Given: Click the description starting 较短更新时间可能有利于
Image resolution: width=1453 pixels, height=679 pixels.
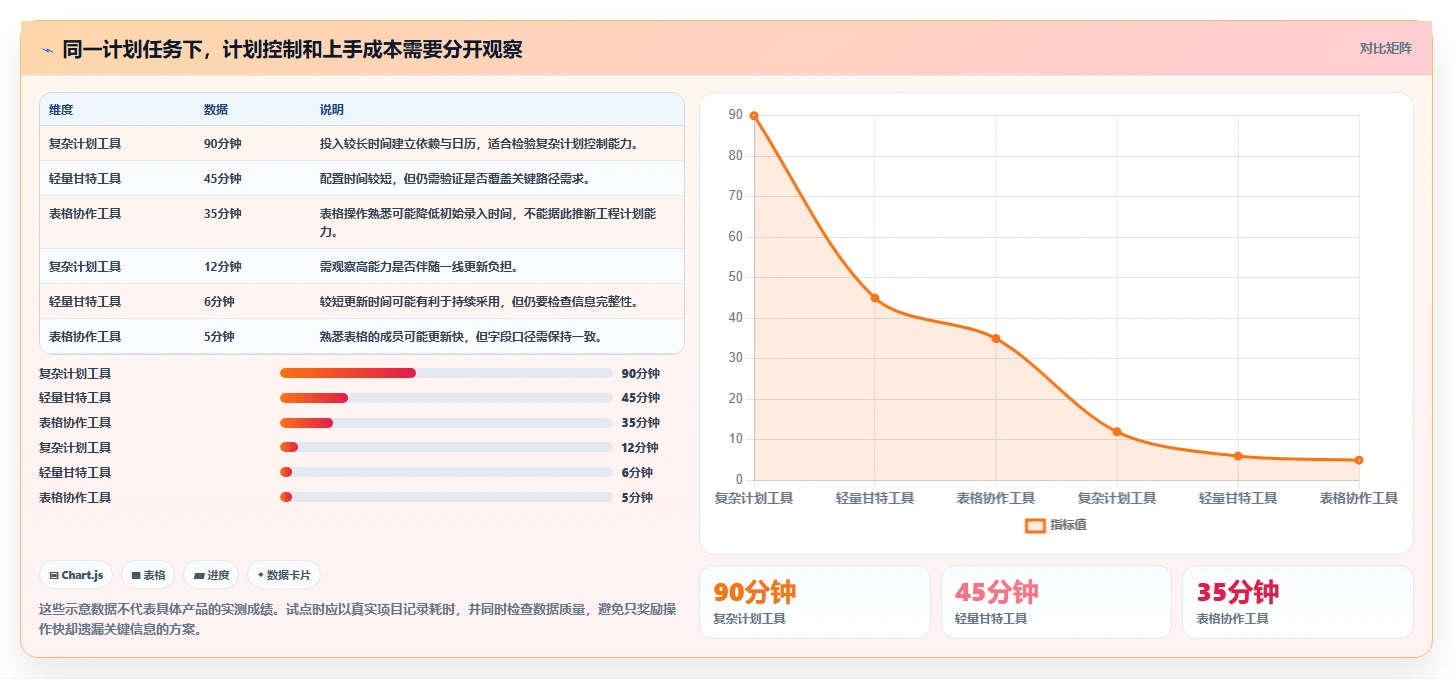Looking at the screenshot, I should click(479, 302).
